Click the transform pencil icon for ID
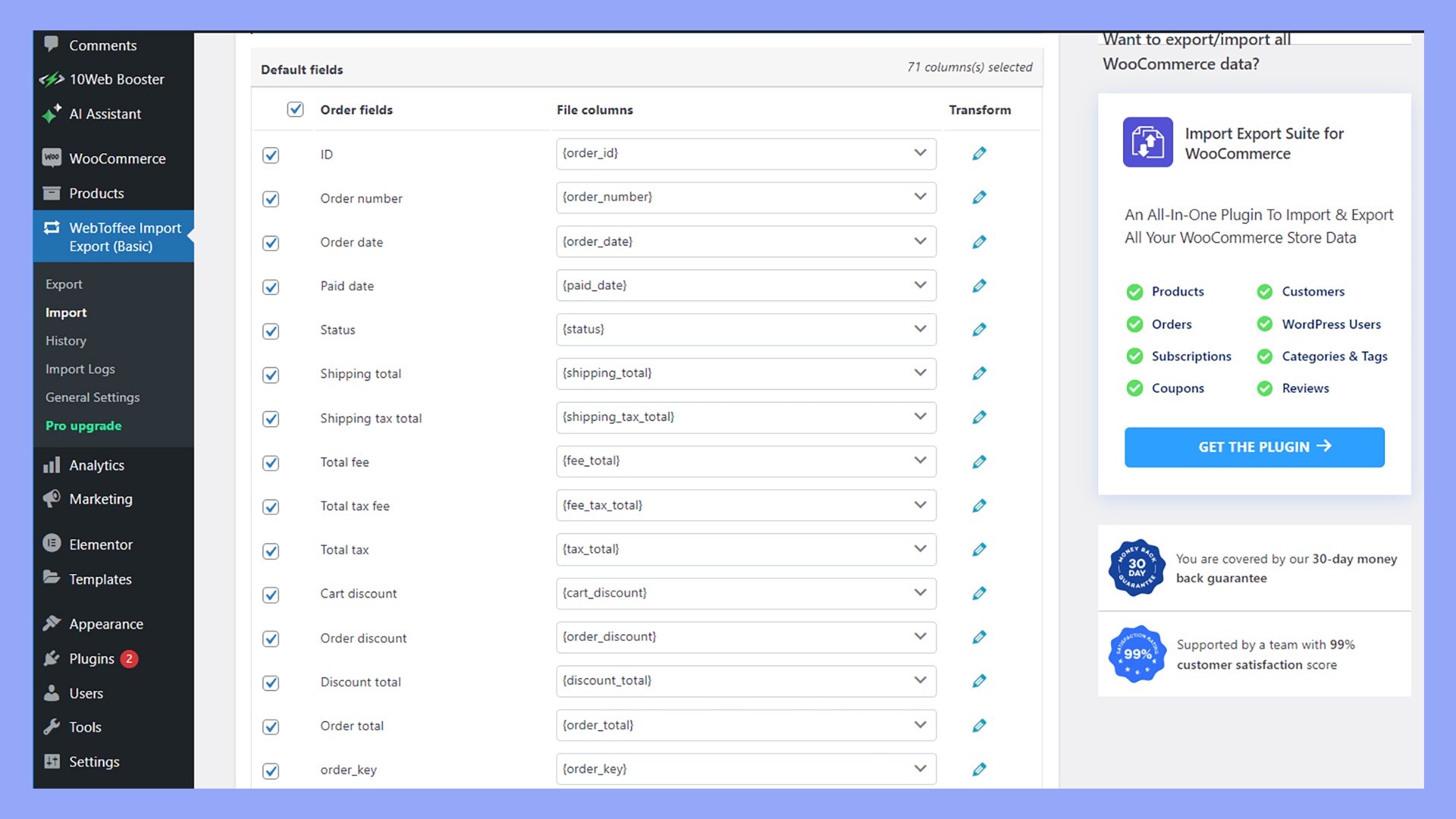1456x819 pixels. 979,154
